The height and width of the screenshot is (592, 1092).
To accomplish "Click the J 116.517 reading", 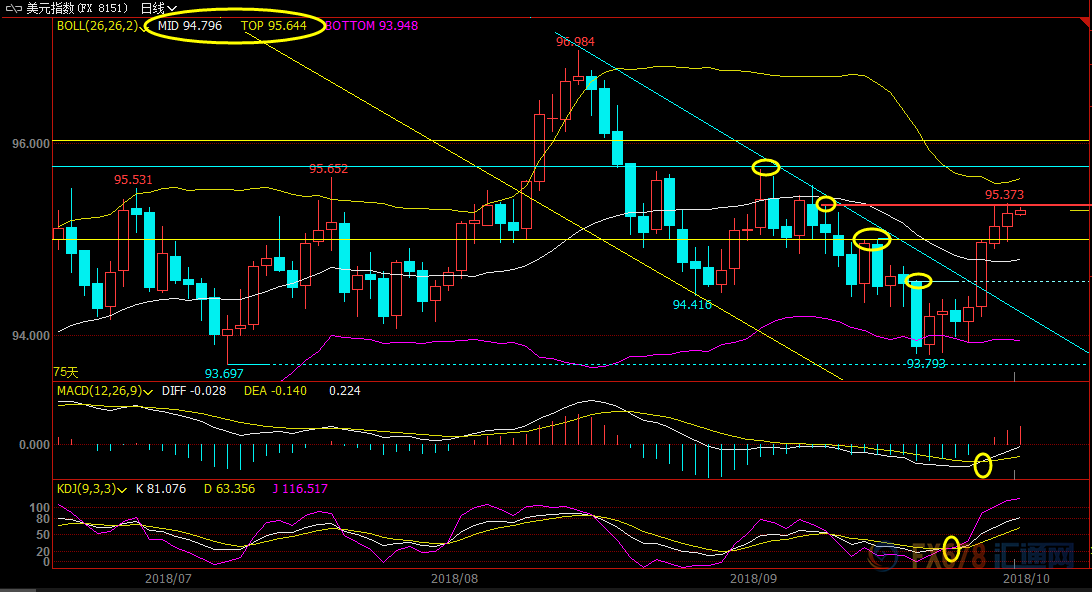I will point(300,489).
